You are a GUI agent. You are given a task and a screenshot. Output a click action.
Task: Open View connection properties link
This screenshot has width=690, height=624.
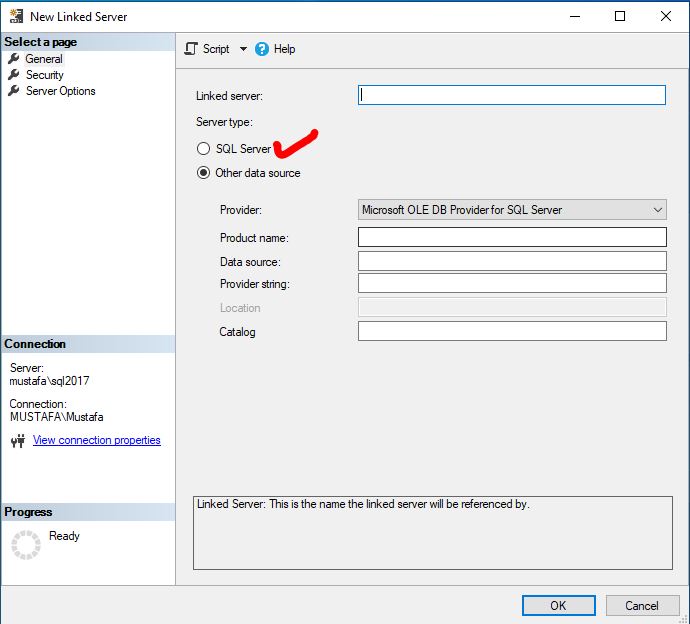pyautogui.click(x=96, y=440)
